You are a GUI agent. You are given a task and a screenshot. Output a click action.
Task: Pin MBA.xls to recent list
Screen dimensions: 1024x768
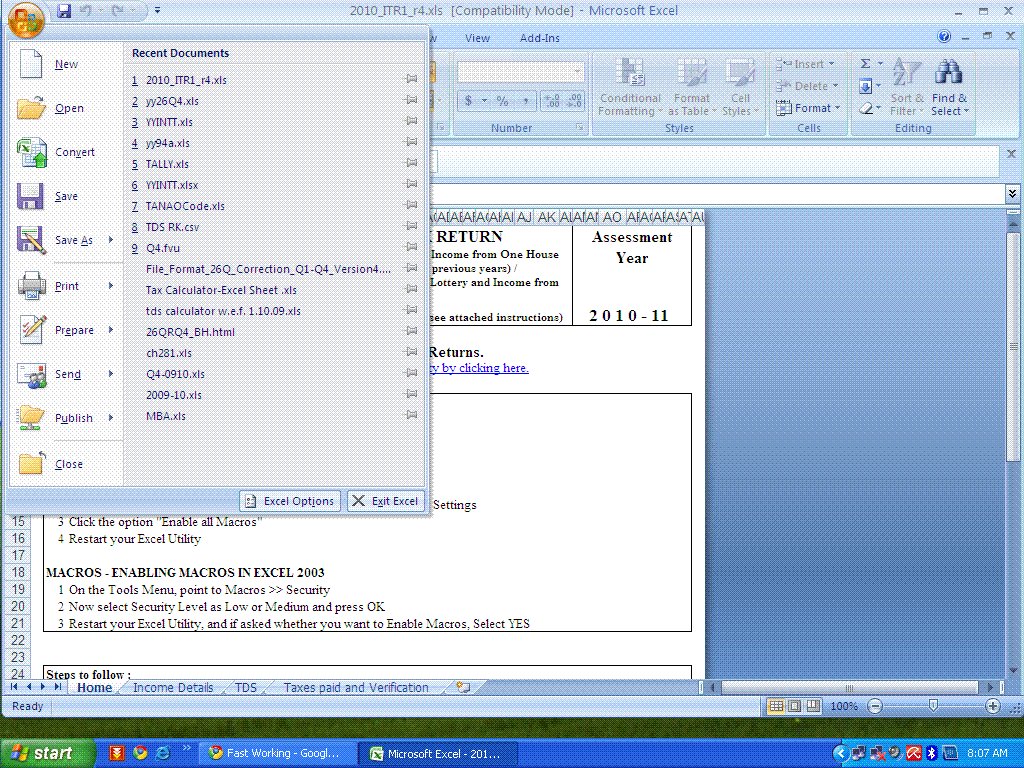411,415
